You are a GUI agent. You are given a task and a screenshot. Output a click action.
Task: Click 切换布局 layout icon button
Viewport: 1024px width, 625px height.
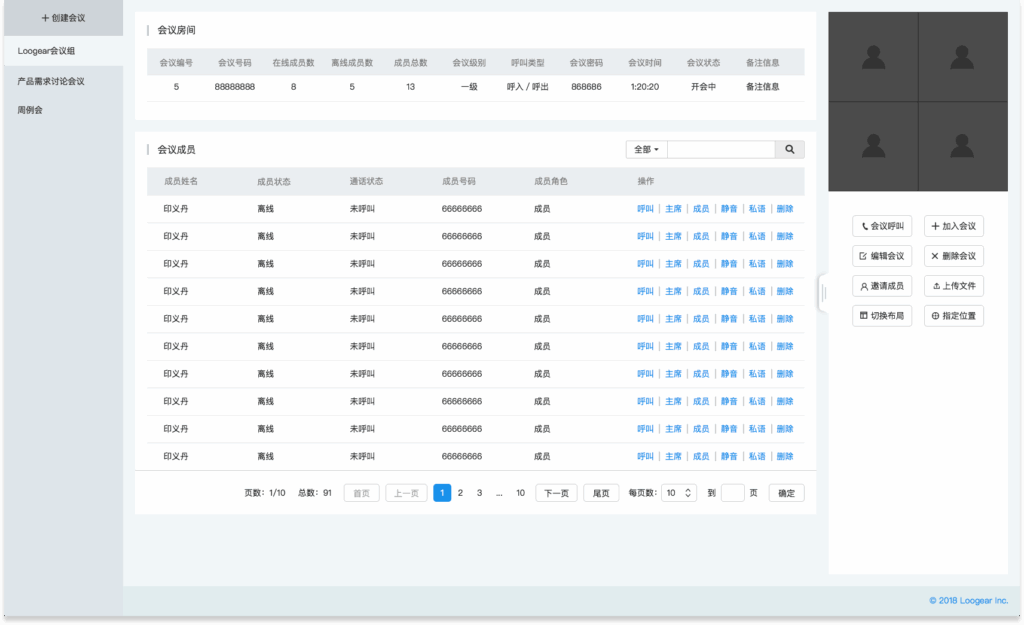coord(882,316)
